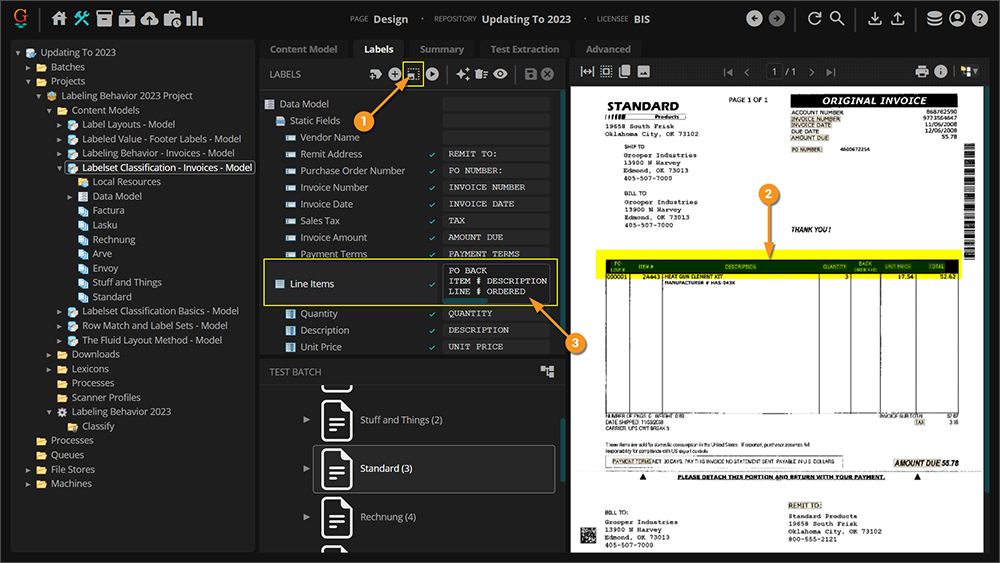This screenshot has width=1000, height=563.
Task: Click the rubber band label capture tool
Action: tap(413, 74)
